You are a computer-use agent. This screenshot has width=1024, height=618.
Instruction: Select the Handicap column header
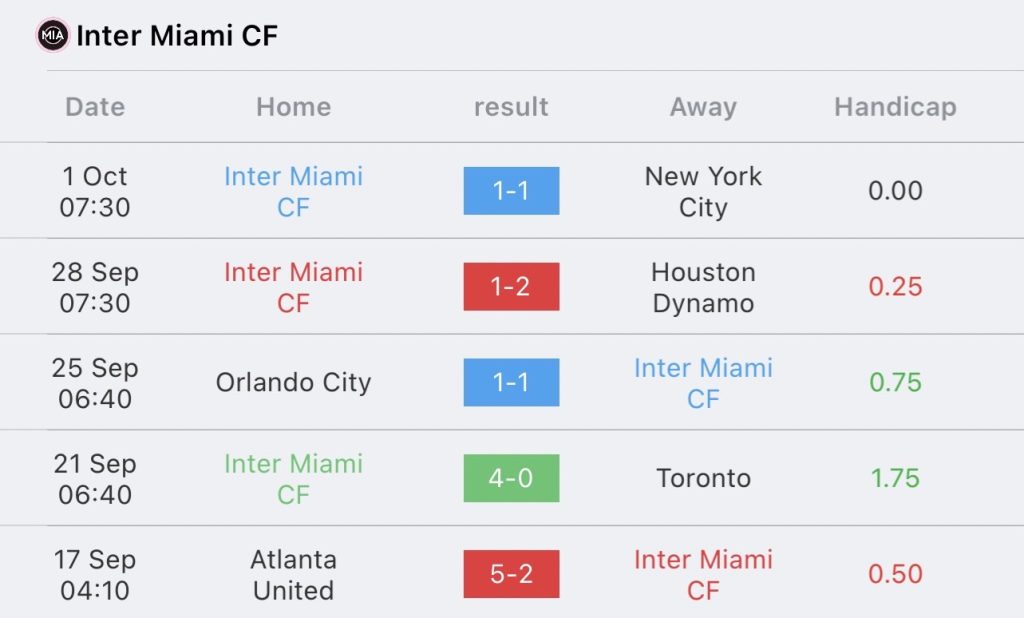pyautogui.click(x=895, y=107)
